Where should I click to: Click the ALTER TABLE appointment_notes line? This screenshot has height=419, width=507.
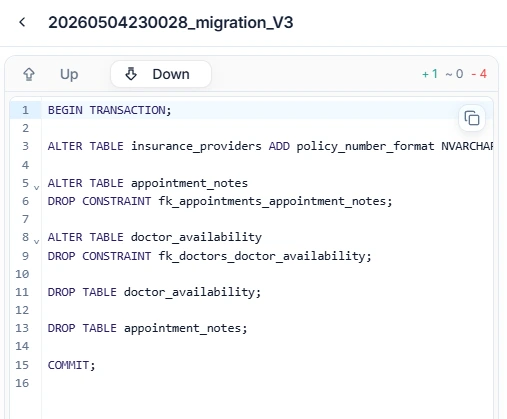(x=148, y=183)
